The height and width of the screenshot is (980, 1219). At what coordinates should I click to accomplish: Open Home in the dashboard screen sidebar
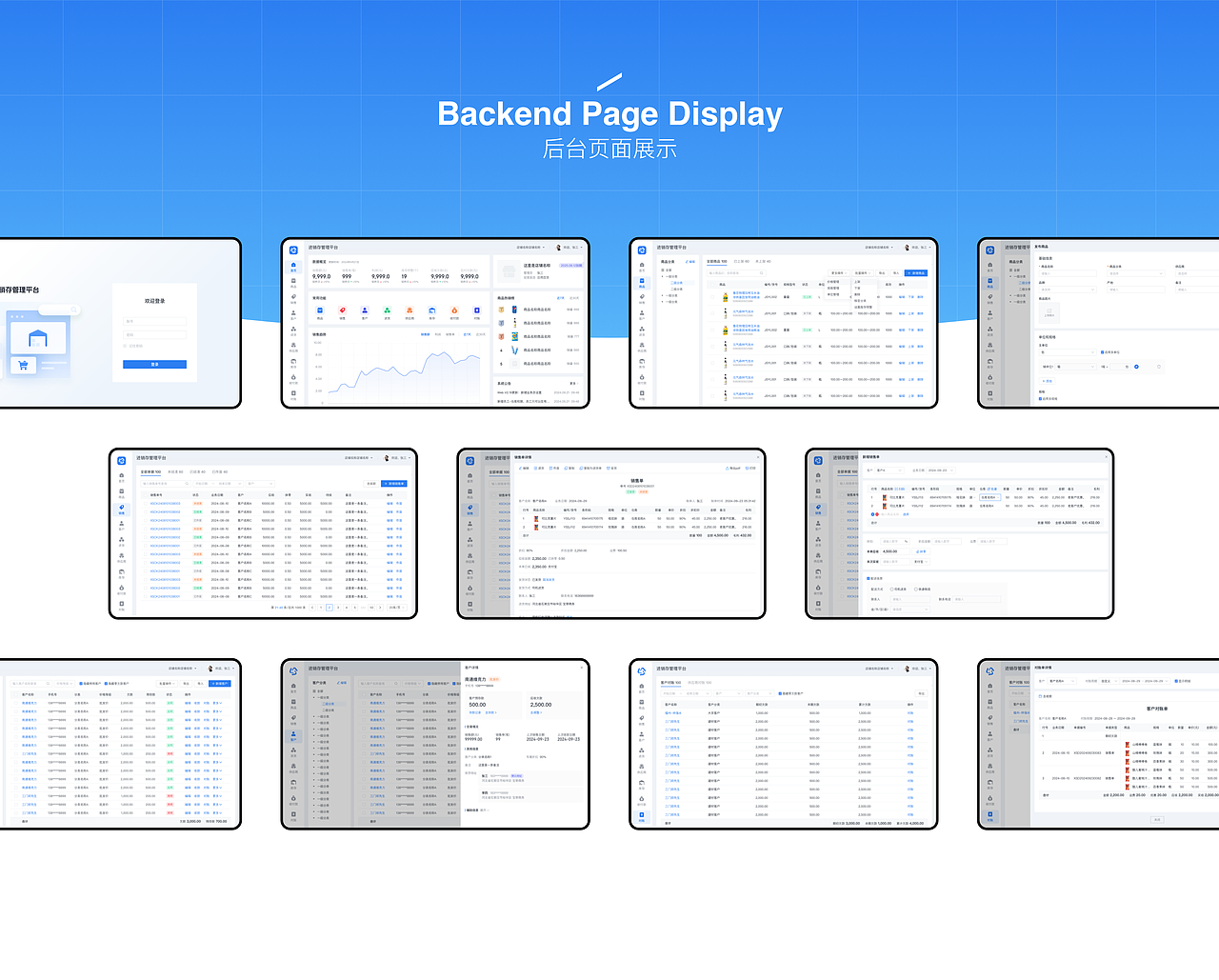(x=293, y=267)
